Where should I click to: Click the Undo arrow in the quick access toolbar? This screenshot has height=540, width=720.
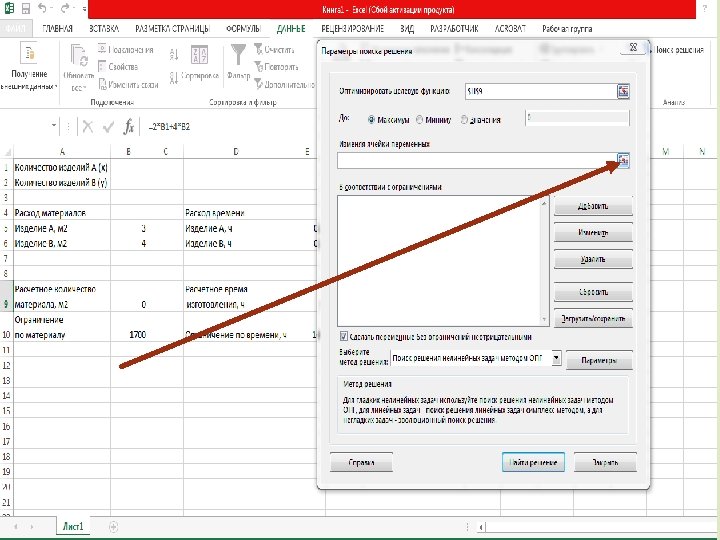pos(42,8)
